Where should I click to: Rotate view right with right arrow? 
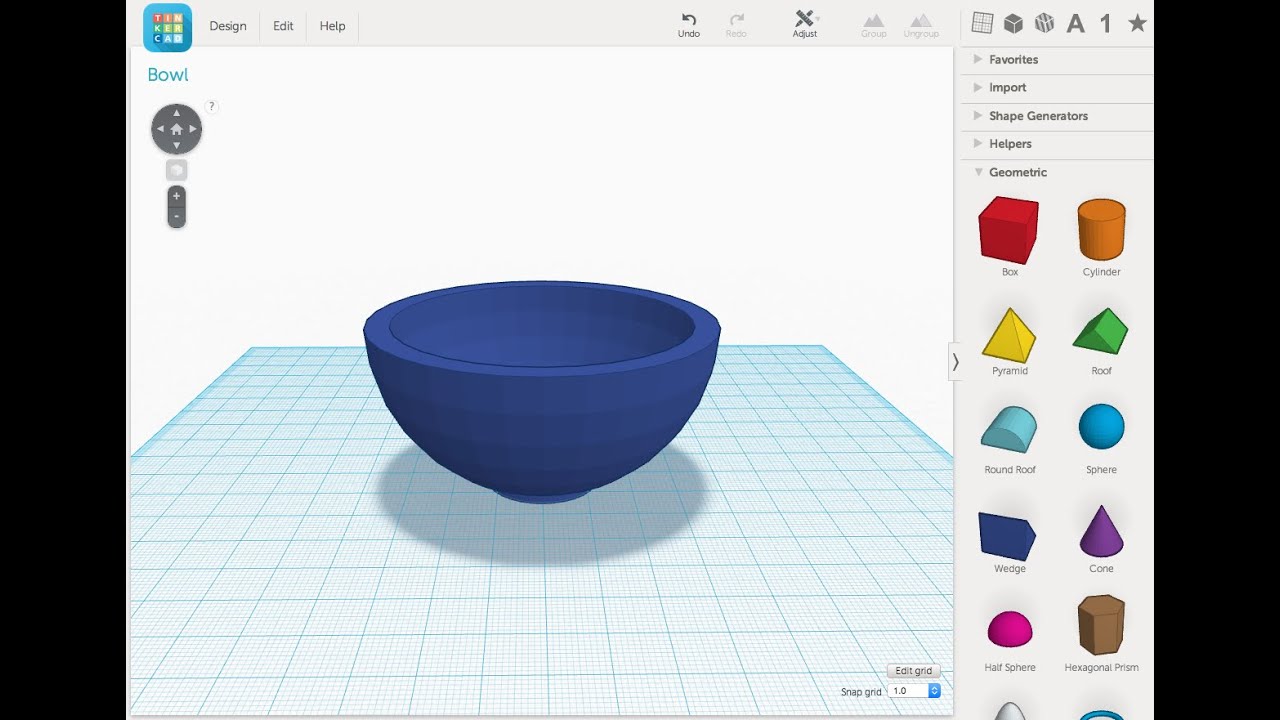click(x=193, y=129)
